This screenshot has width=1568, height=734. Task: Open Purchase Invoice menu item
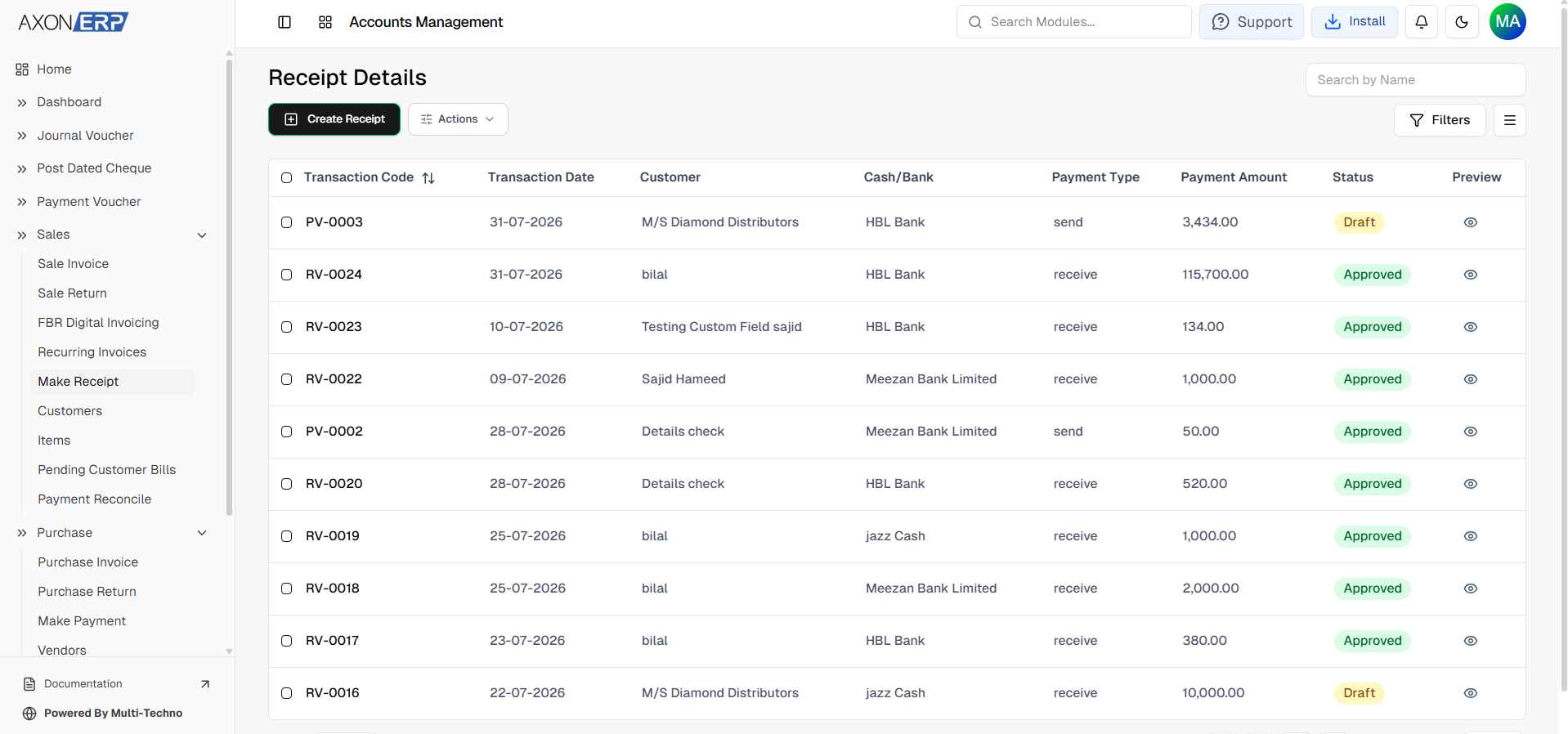tap(87, 562)
